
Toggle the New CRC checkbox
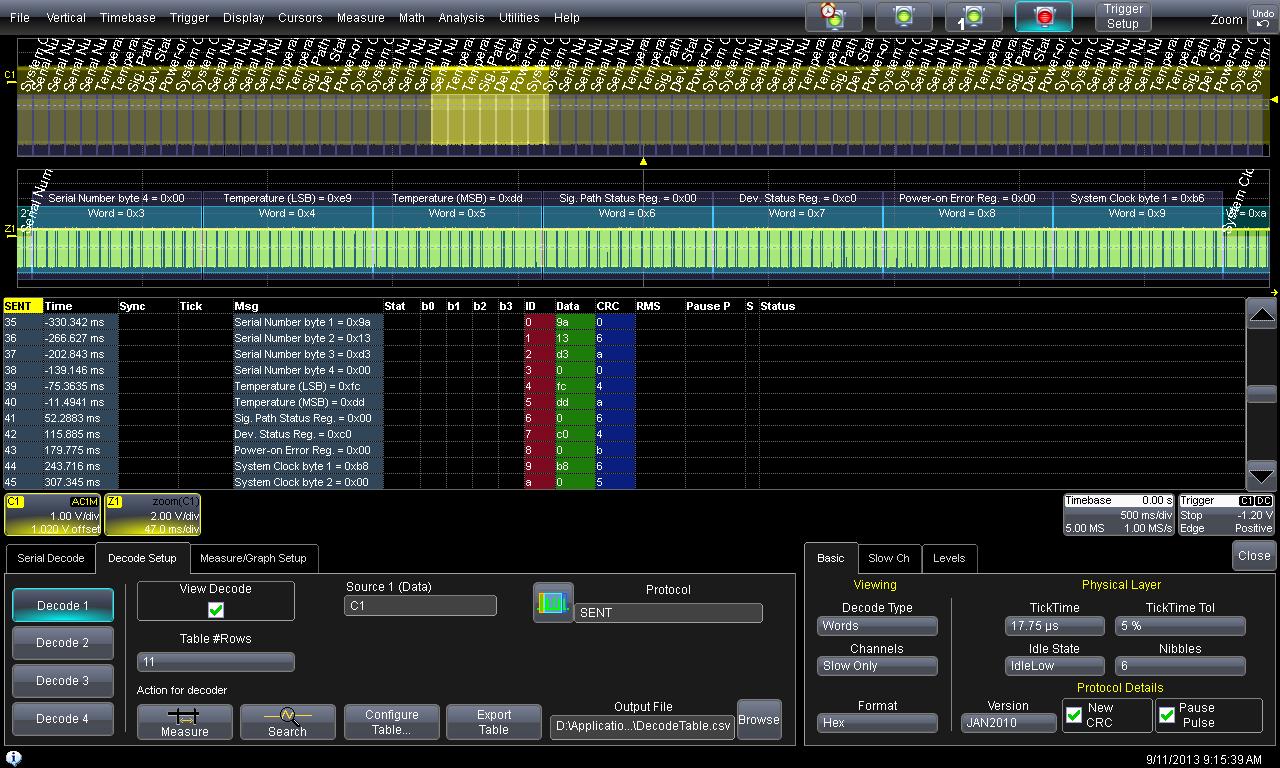(x=1074, y=715)
